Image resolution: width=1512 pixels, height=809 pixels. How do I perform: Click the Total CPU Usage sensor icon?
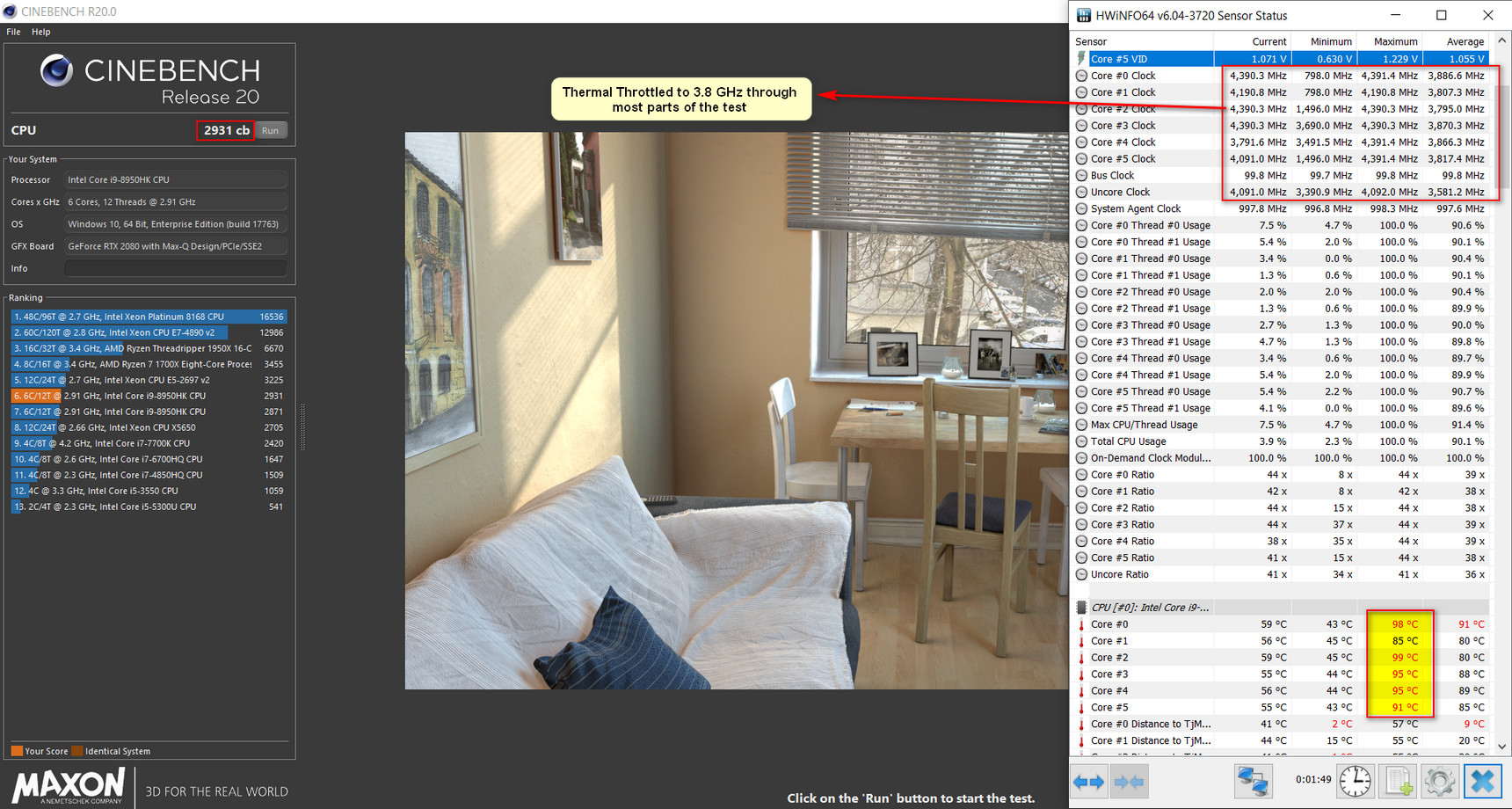1081,441
